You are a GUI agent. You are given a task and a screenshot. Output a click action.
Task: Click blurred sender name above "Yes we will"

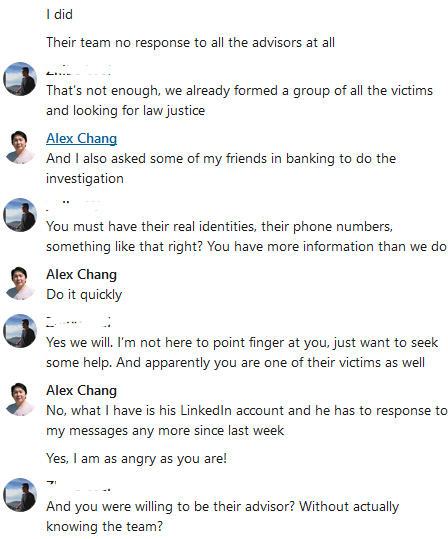pos(78,322)
